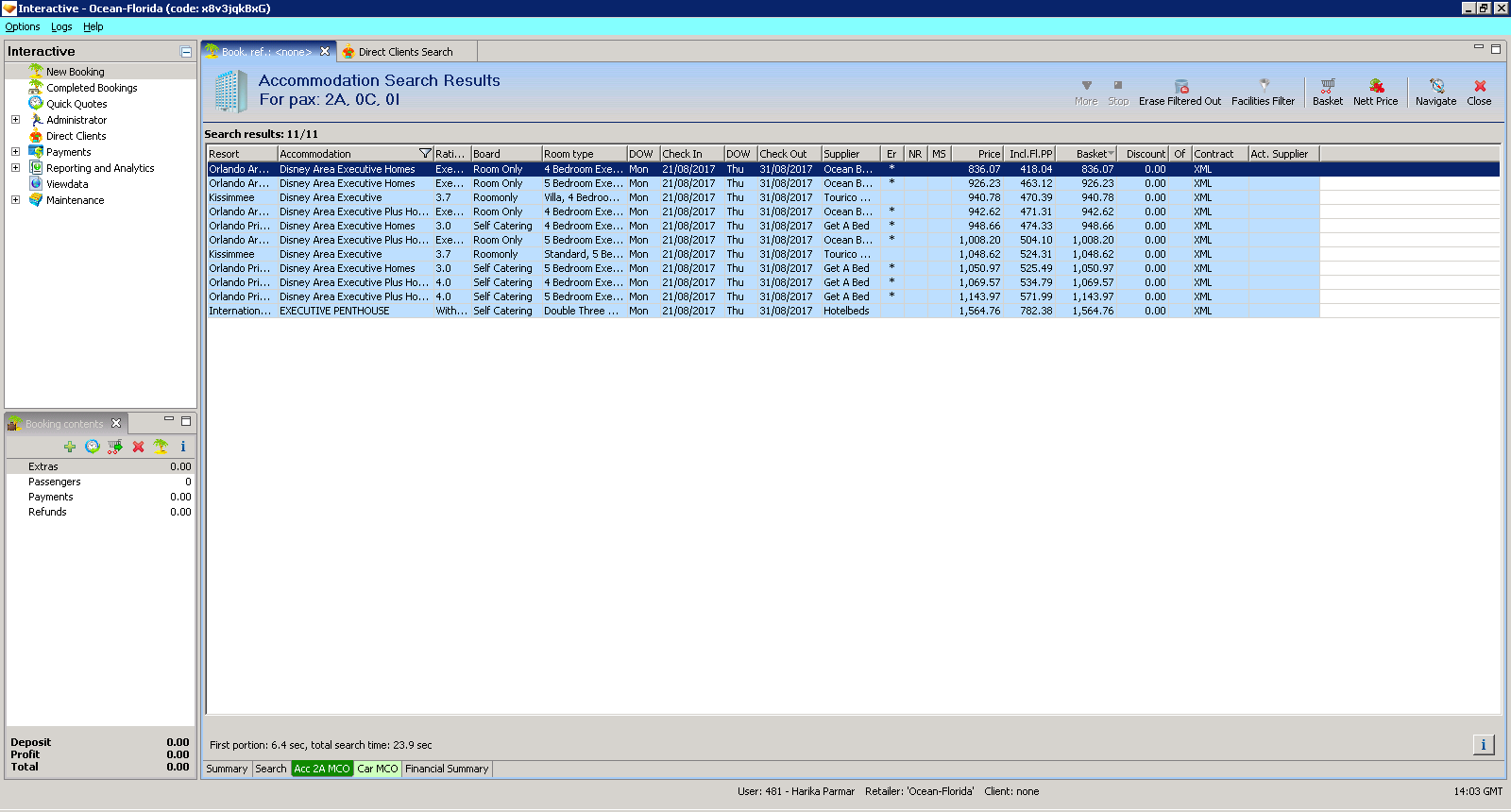The width and height of the screenshot is (1511, 812).
Task: Minimize the Interactive navigation panel
Action: click(186, 52)
